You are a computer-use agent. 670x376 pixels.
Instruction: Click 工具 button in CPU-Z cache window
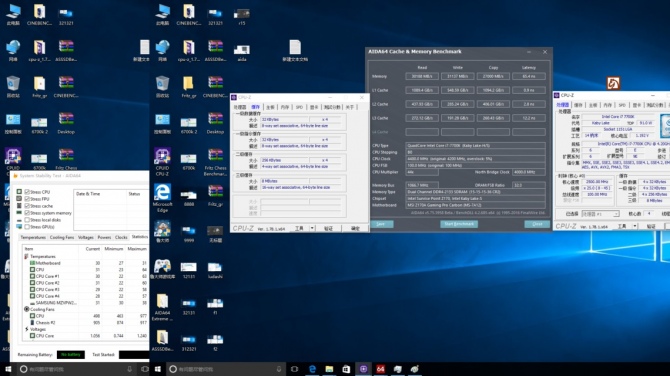click(x=299, y=228)
